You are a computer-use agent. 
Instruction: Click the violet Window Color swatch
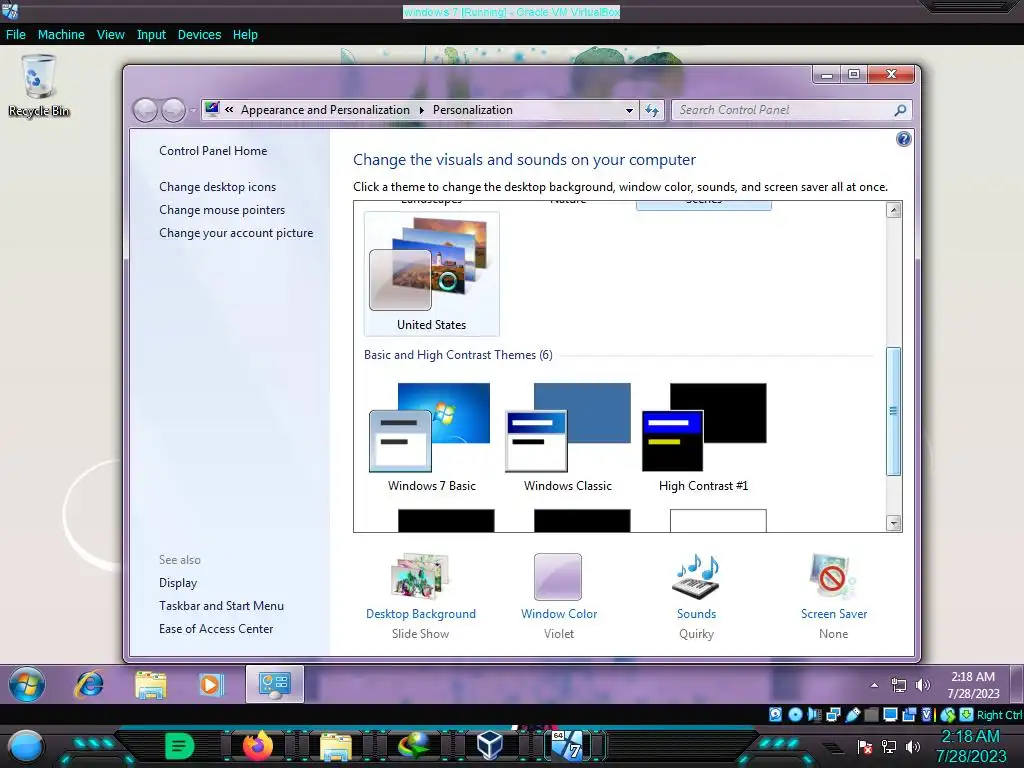(558, 577)
